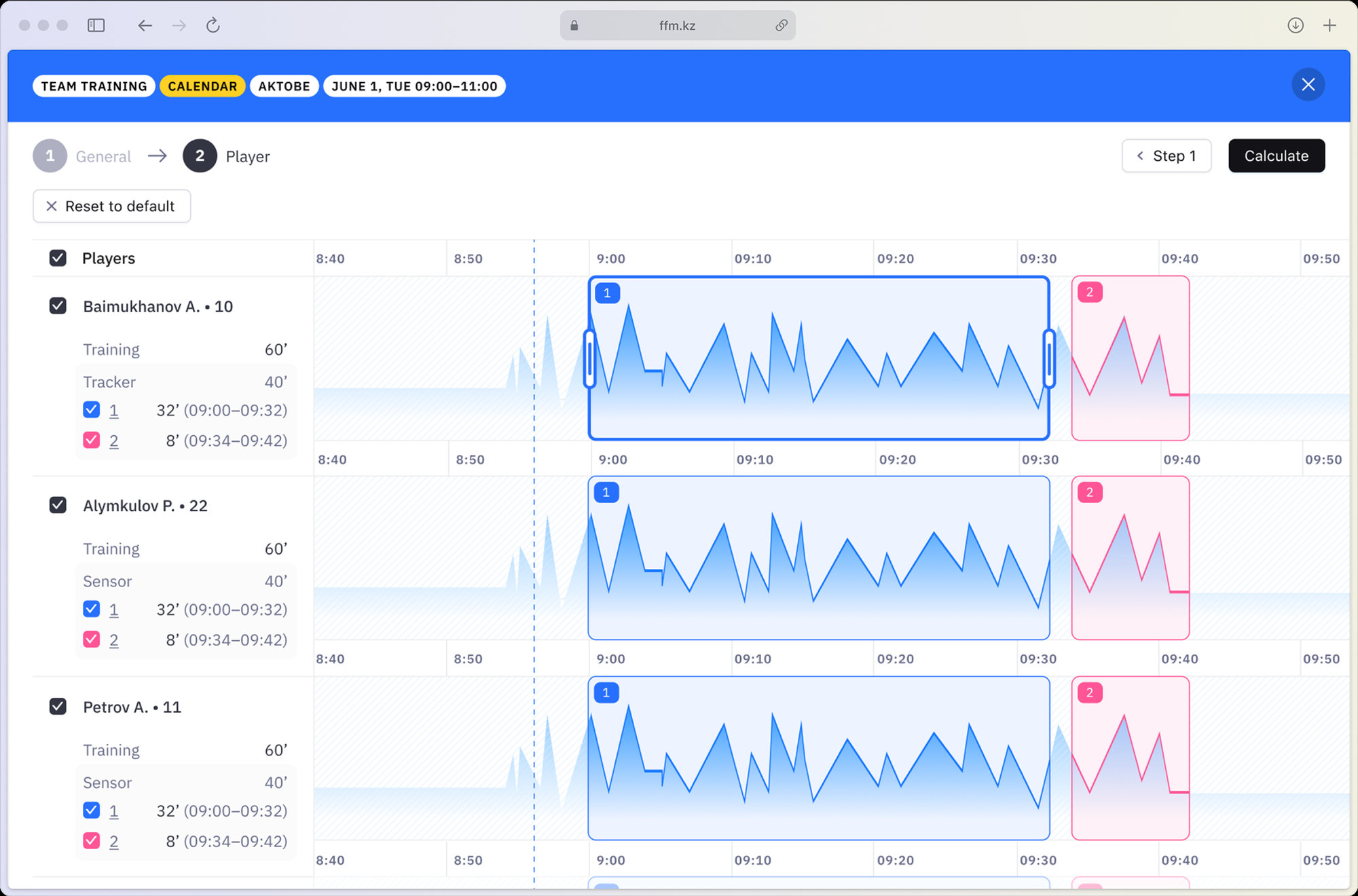
Task: Select step 2 Player
Action: pos(226,156)
